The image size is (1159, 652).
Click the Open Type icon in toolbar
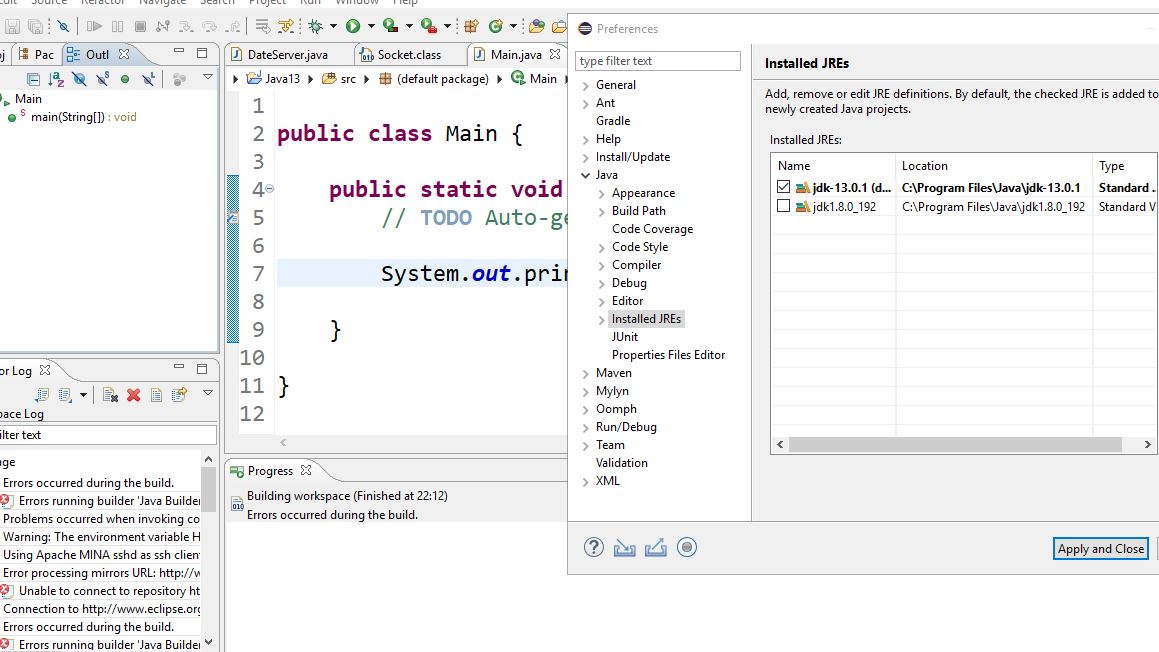537,27
